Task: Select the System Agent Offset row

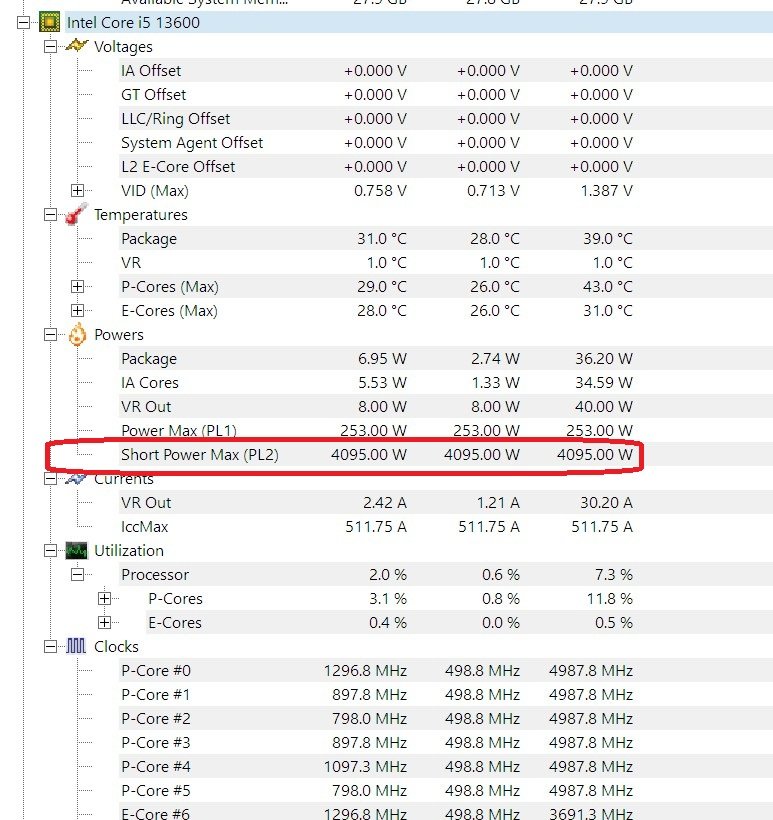Action: tap(446, 143)
